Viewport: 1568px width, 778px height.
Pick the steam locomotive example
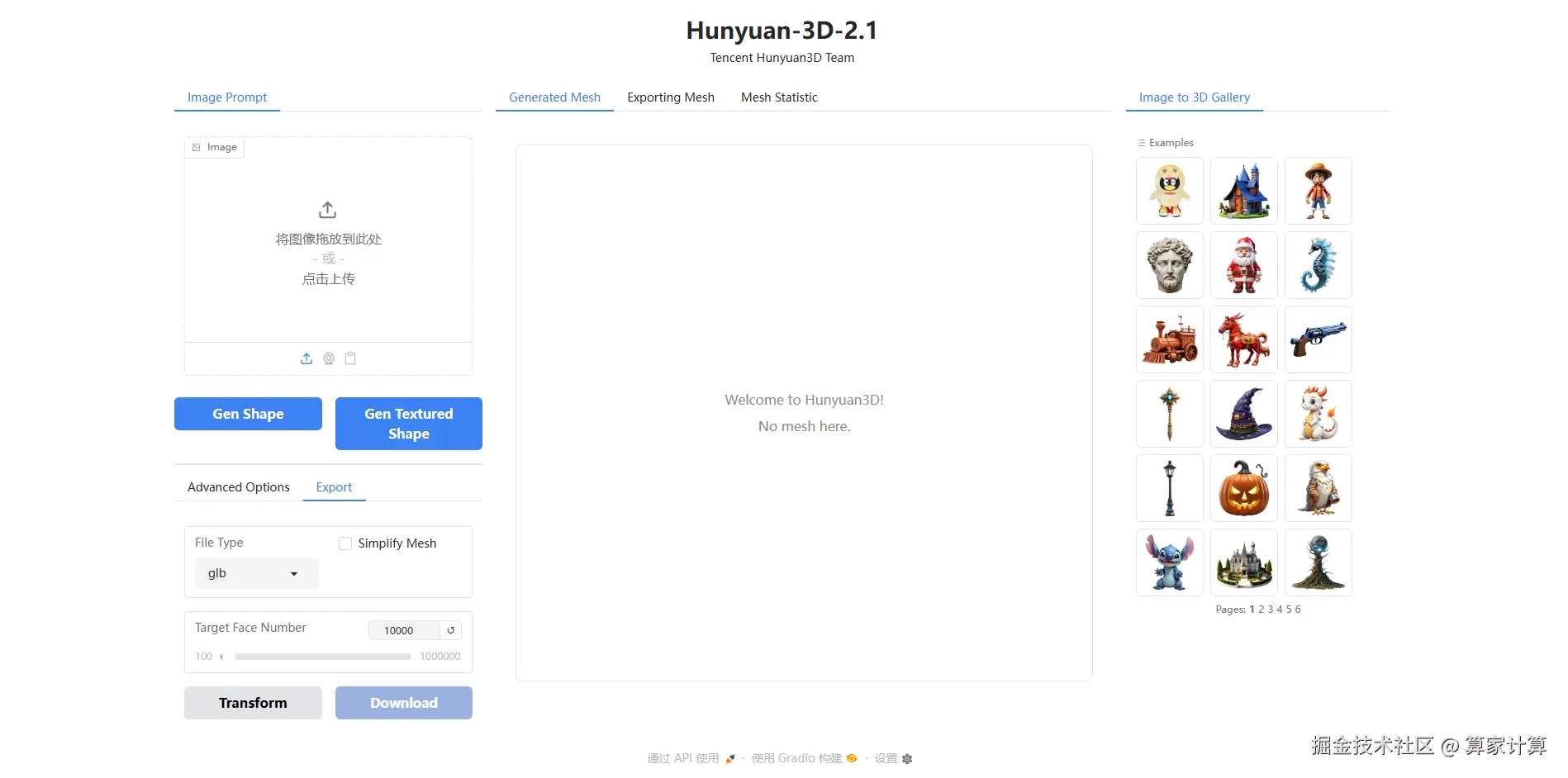click(x=1170, y=339)
